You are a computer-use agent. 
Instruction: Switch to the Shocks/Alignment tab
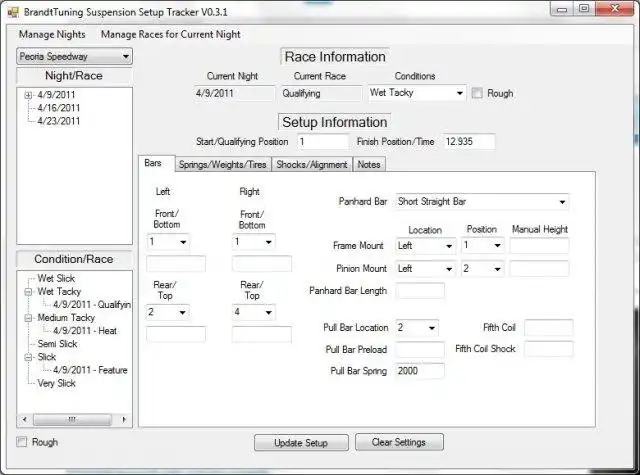coord(312,164)
